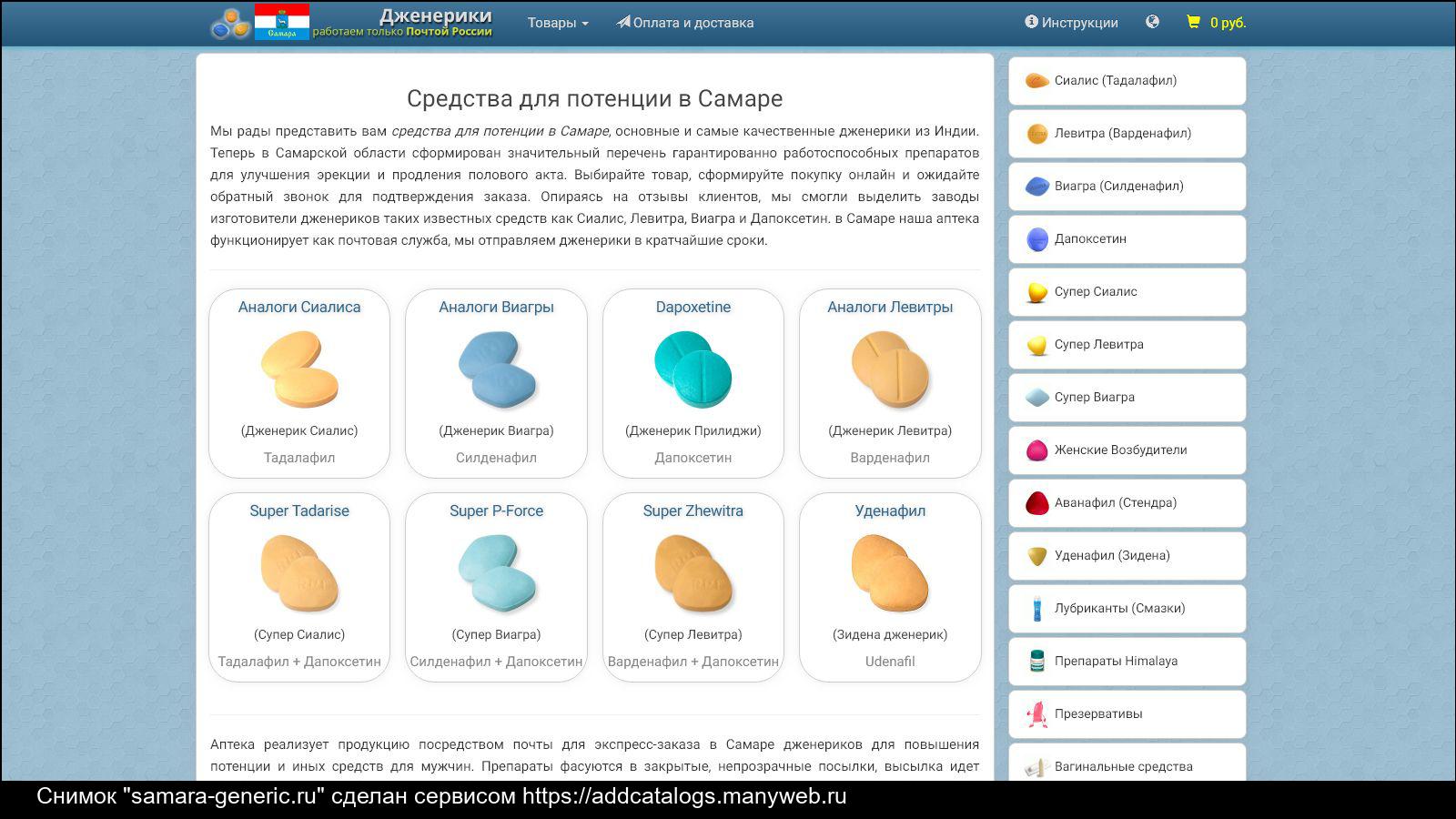Select Сиалис (Тадалафил) in the sidebar

coord(1127,81)
